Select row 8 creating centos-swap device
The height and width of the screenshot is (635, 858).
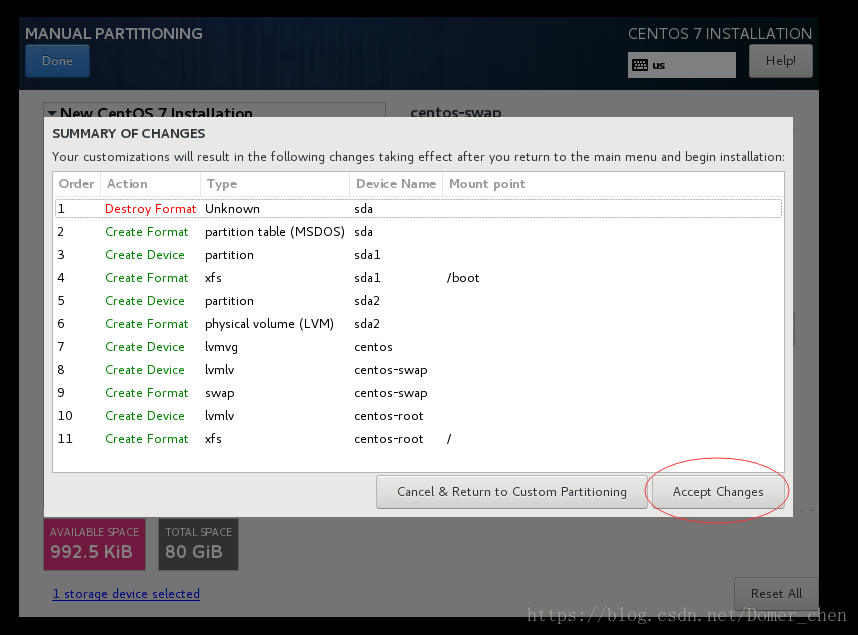[419, 370]
